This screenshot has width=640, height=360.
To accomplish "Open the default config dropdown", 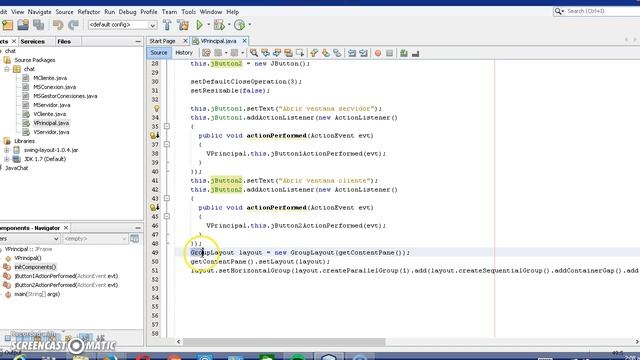I will (122, 25).
